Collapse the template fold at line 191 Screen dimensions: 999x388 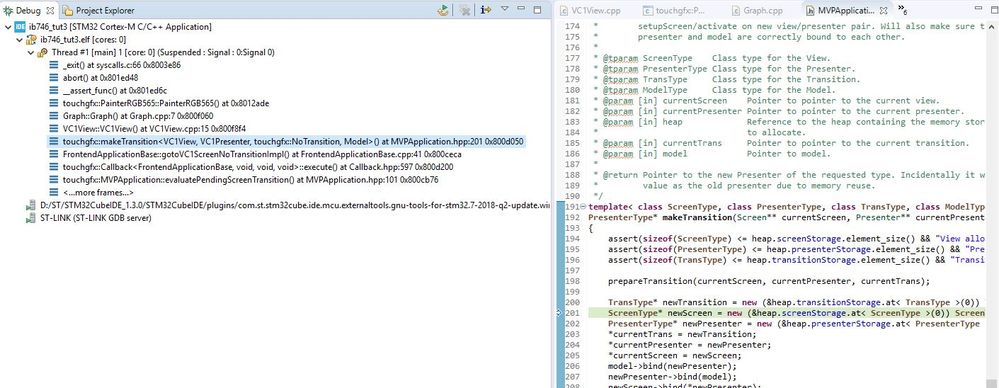(x=584, y=206)
